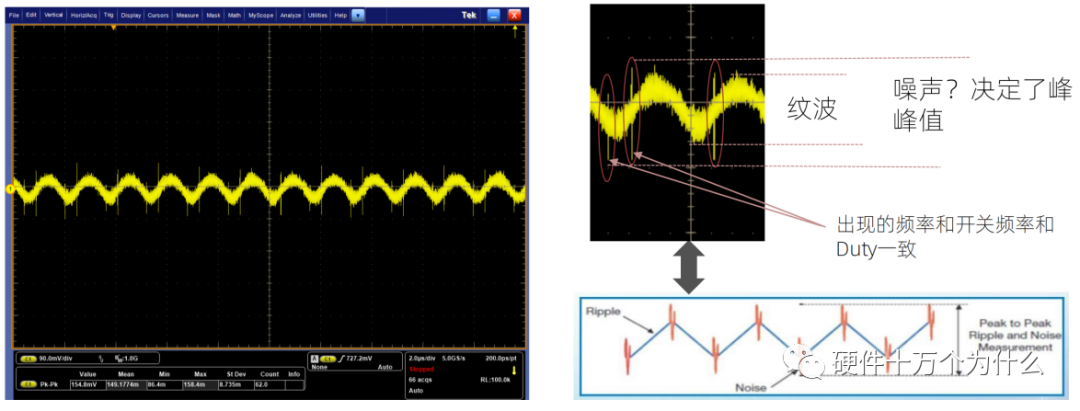The height and width of the screenshot is (411, 1080).
Task: Click the Pk-Pk Value field 154.8mV
Action: pyautogui.click(x=87, y=383)
